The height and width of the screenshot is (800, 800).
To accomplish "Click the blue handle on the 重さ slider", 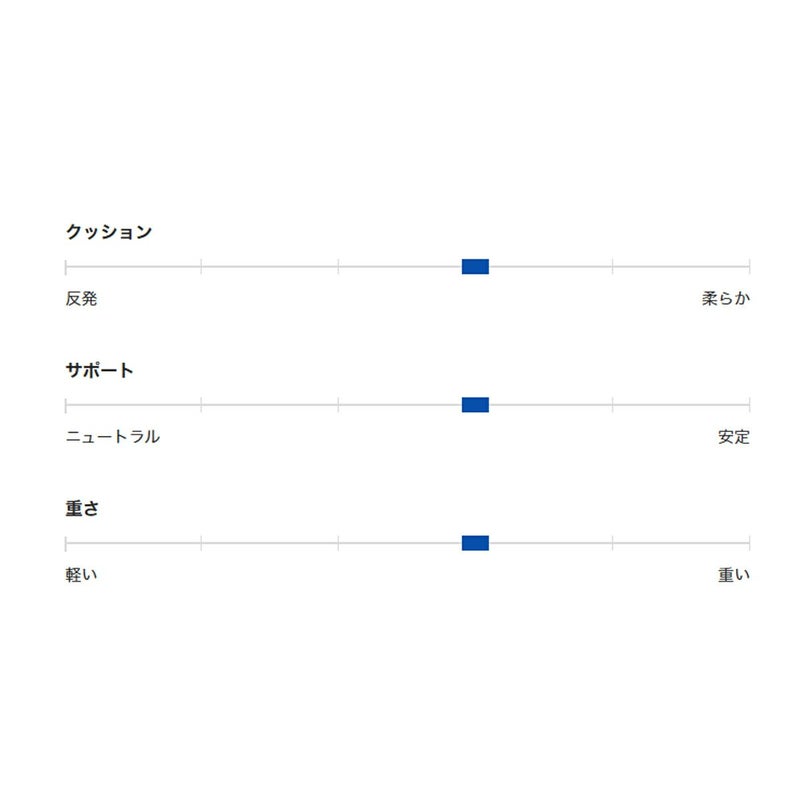I will coord(475,543).
